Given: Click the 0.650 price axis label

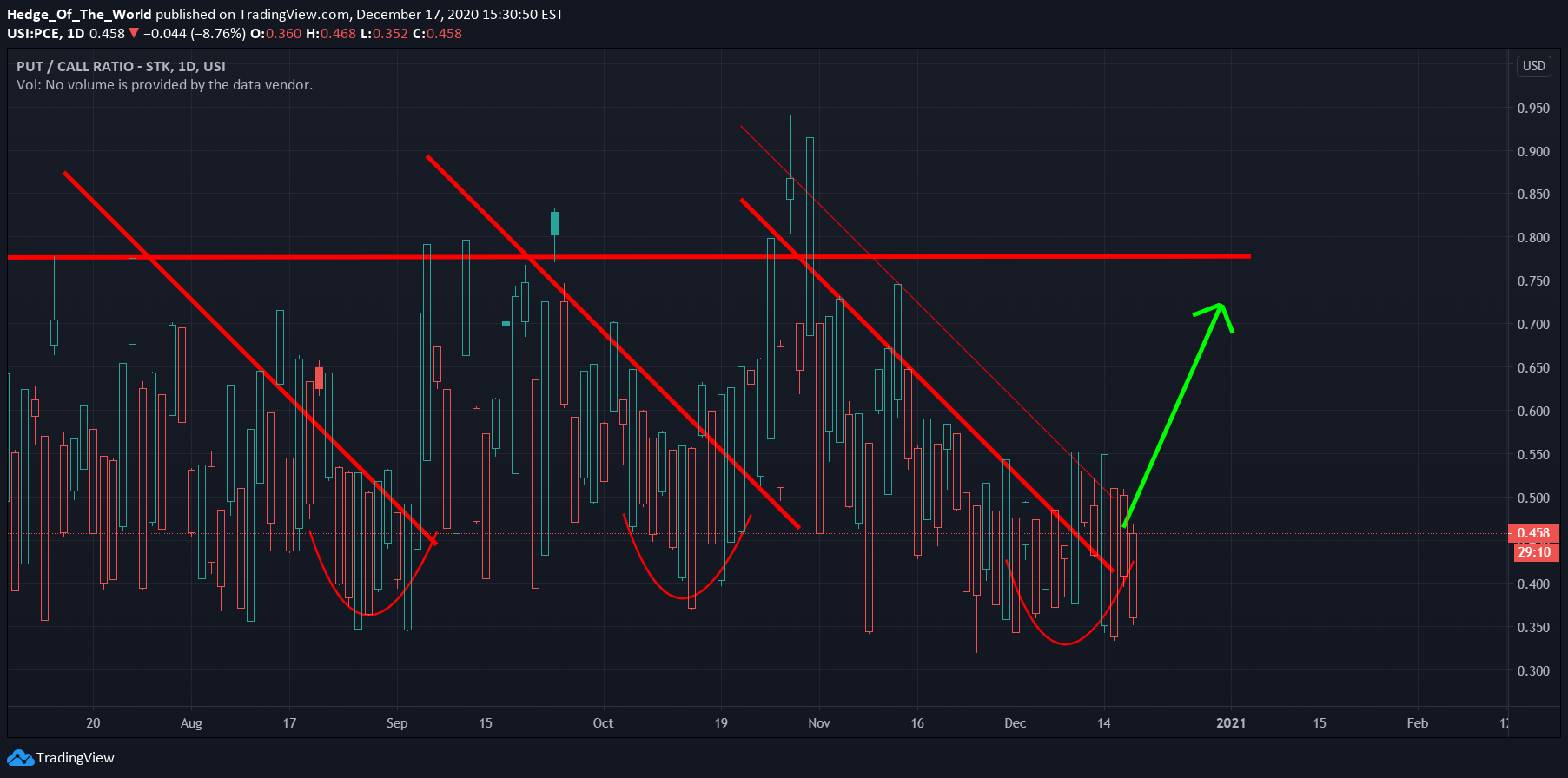Looking at the screenshot, I should click(1533, 368).
